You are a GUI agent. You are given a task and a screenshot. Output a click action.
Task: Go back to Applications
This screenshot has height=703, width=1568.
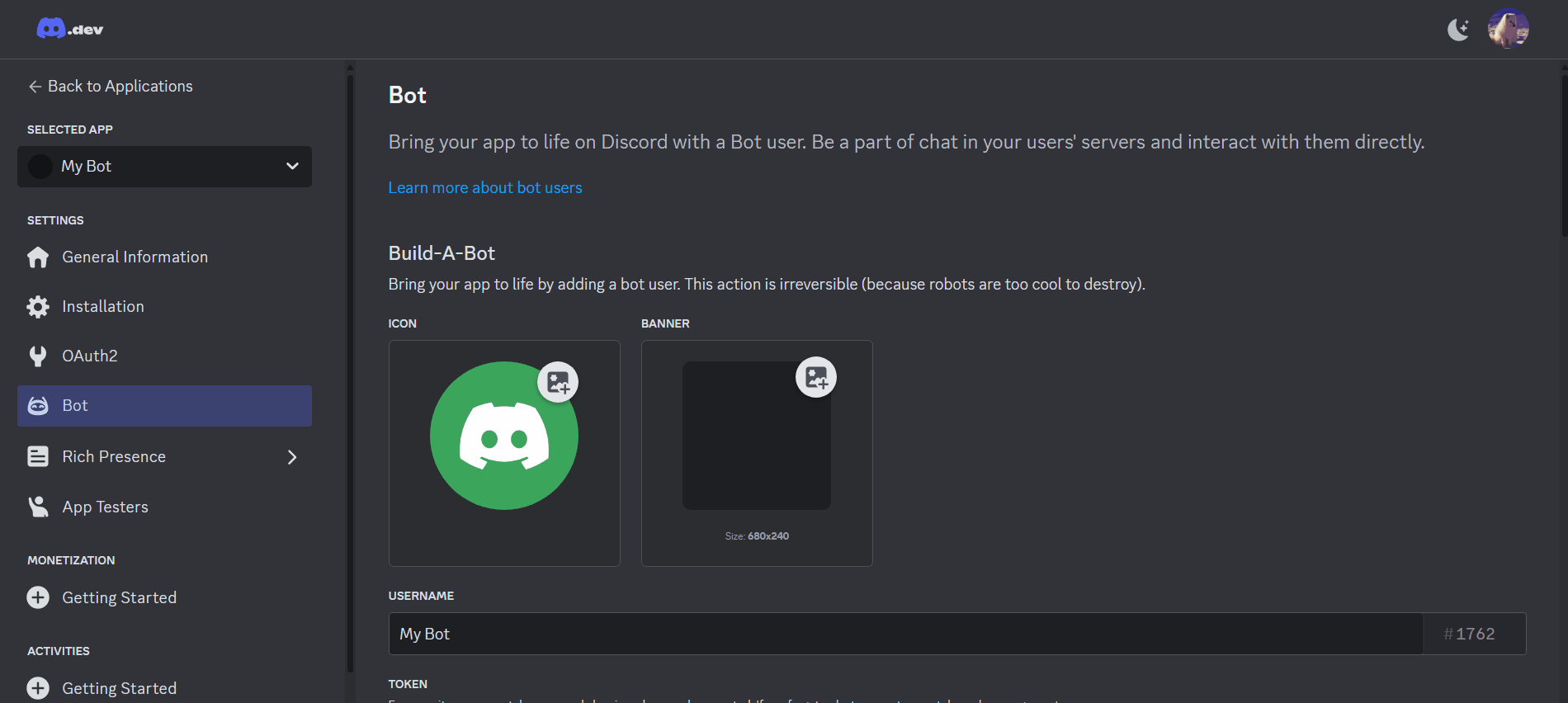tap(111, 86)
